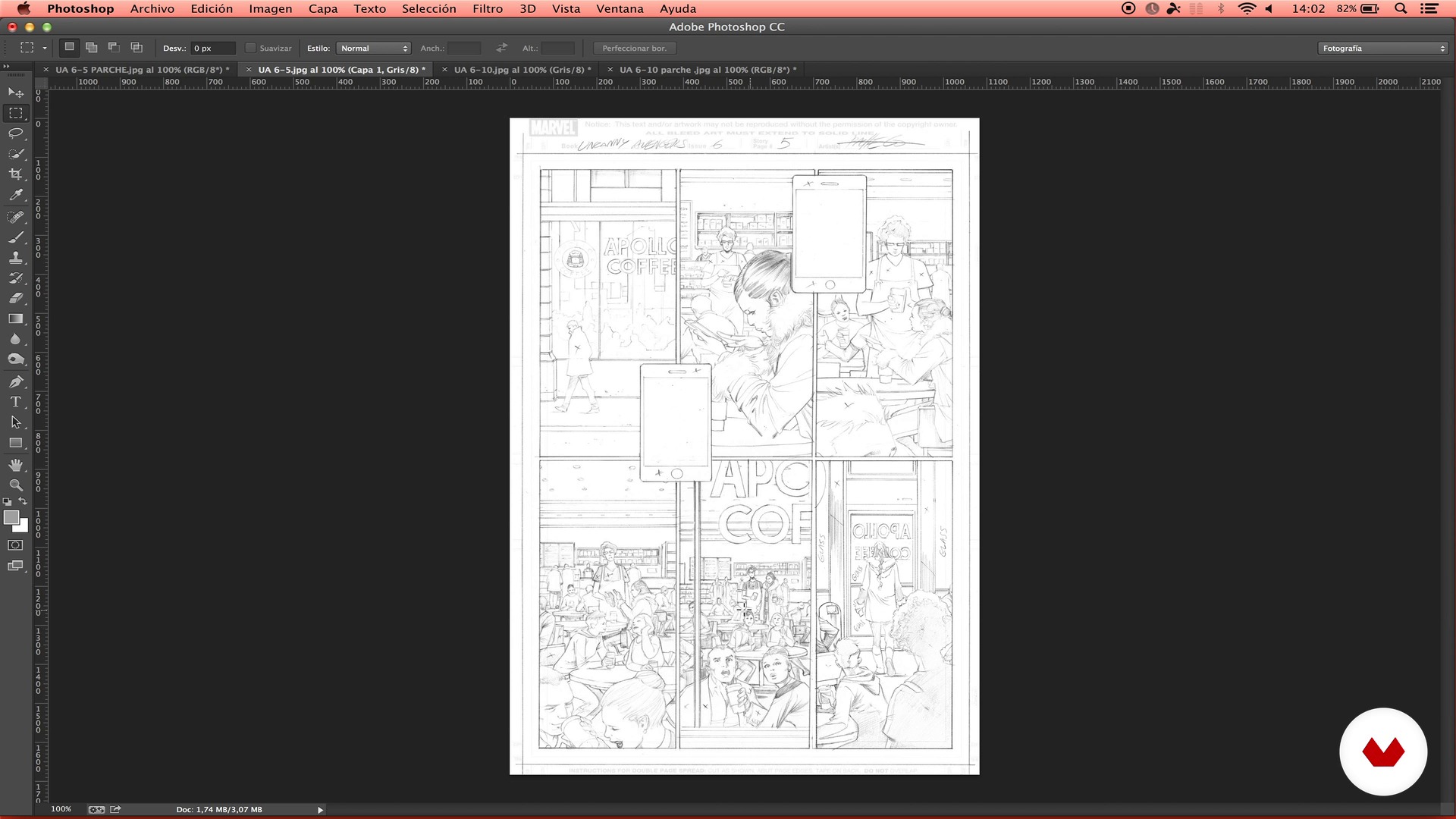The height and width of the screenshot is (819, 1456).
Task: Click the foreground color swatch
Action: click(11, 517)
